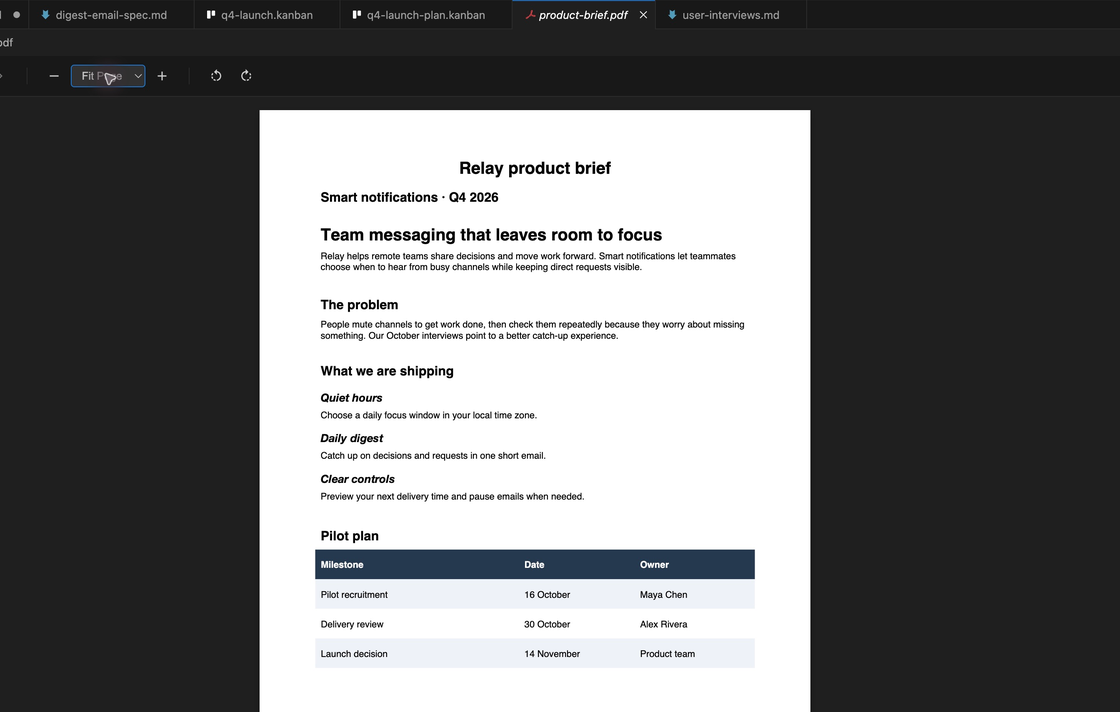
Task: Click the 'Clear controls' subheading
Action: 357,479
